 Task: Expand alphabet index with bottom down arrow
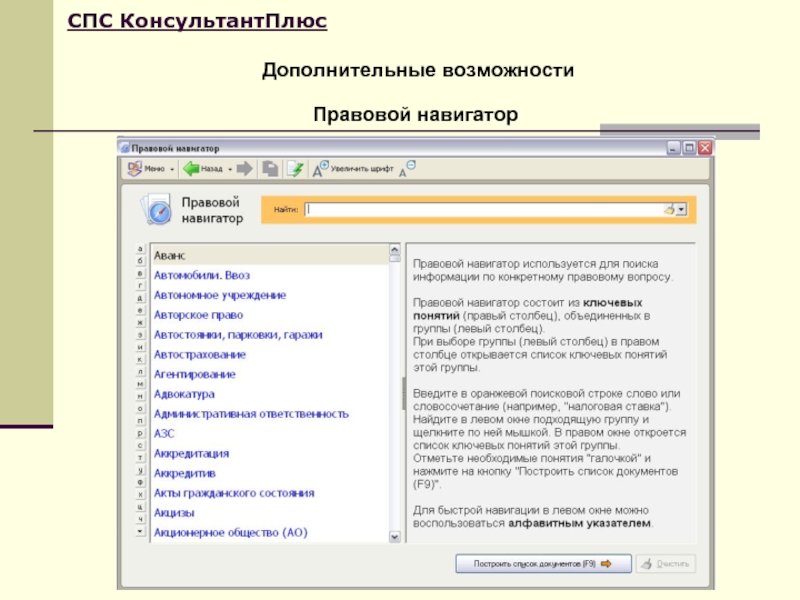click(140, 531)
